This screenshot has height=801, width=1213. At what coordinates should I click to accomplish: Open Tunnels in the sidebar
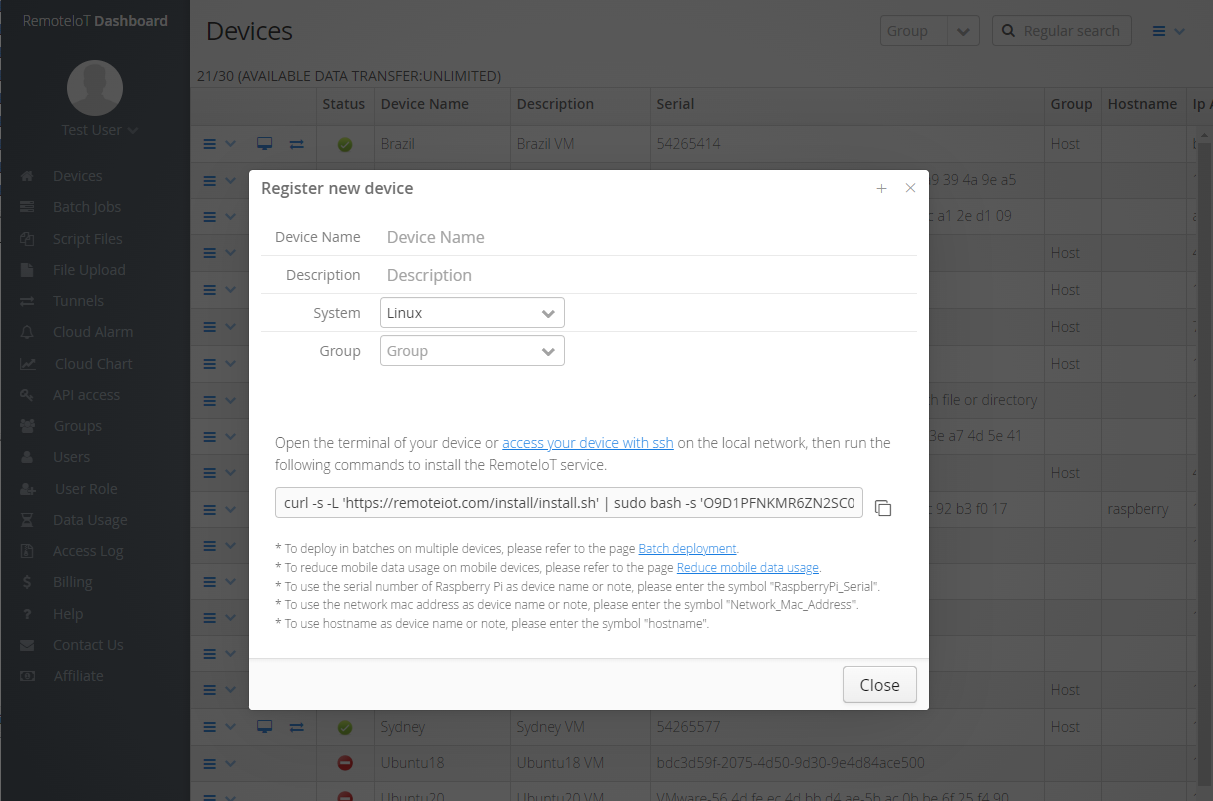pos(78,301)
